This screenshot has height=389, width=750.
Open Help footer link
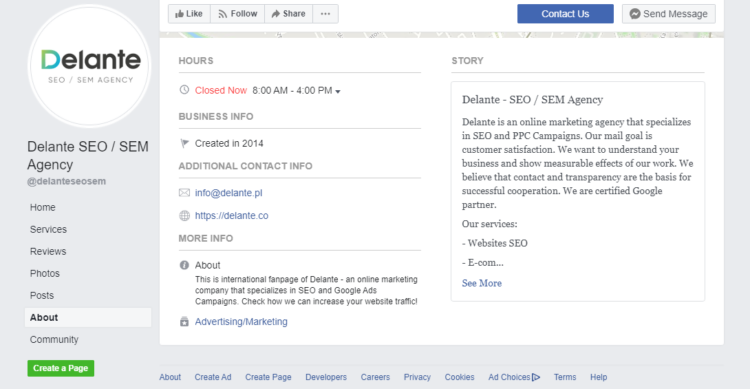tap(598, 377)
